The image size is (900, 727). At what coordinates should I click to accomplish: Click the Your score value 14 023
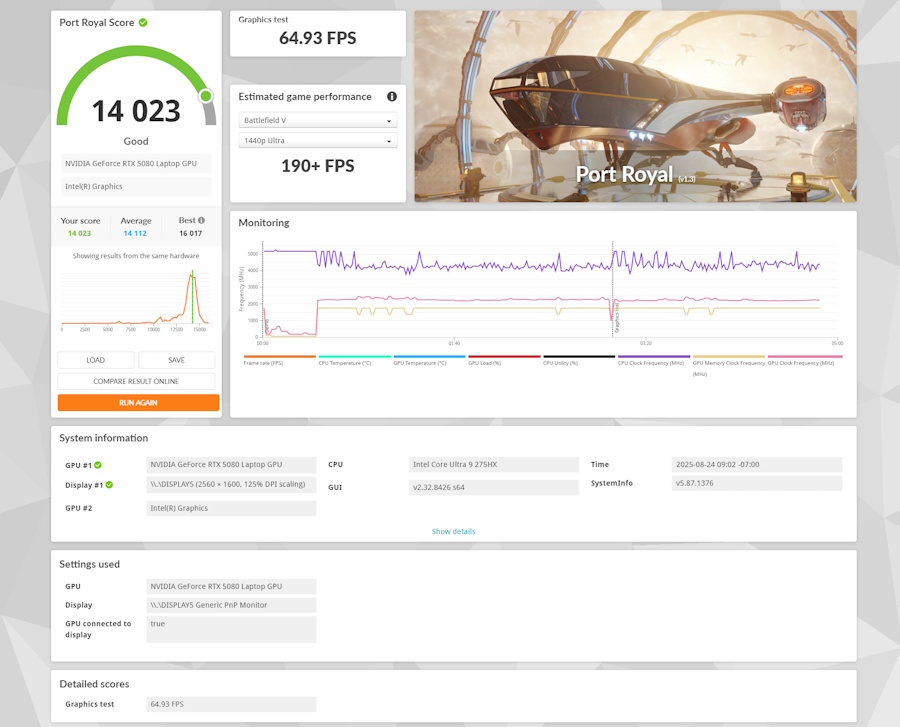coord(79,234)
